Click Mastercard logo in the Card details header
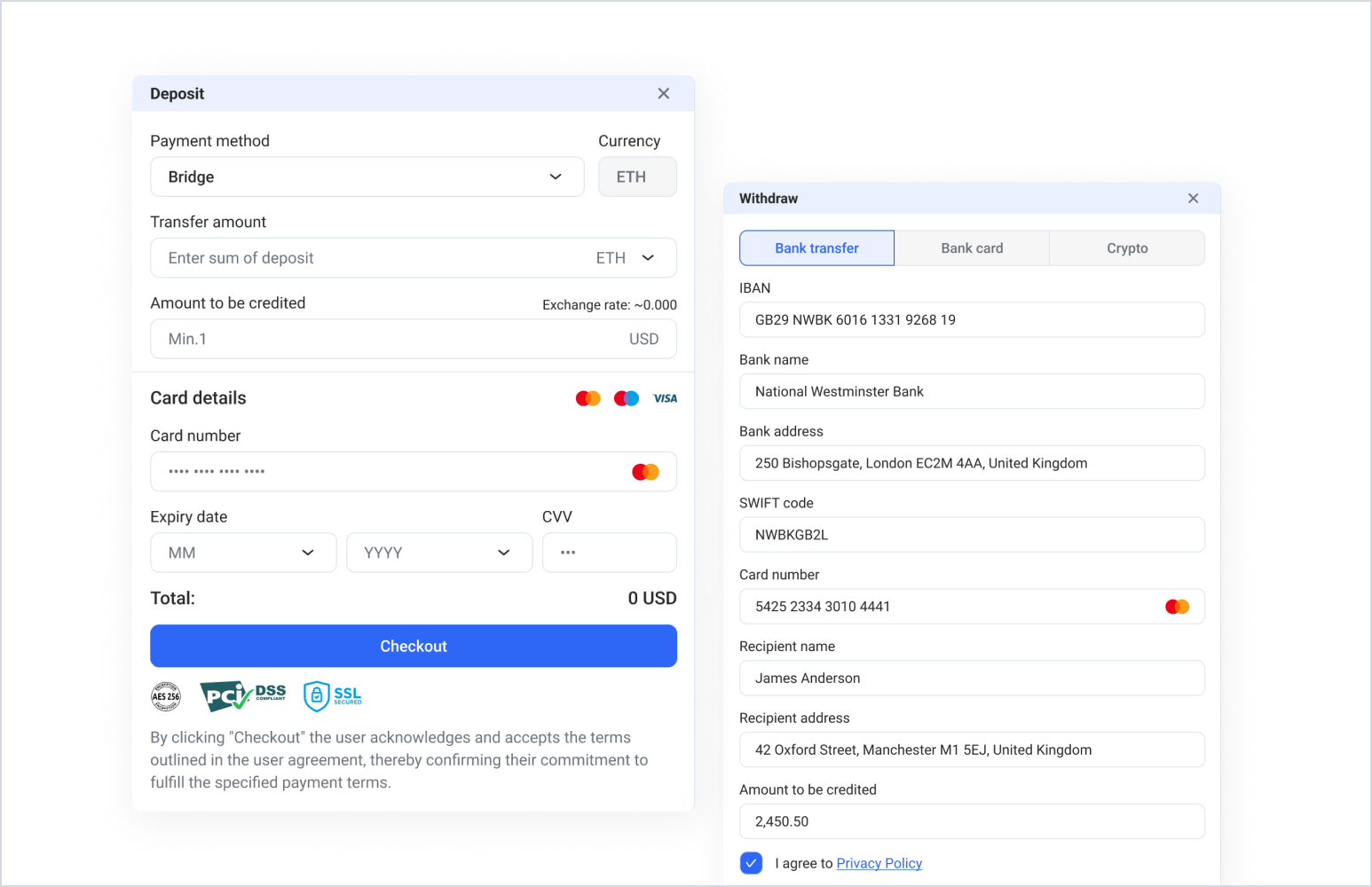 point(587,398)
